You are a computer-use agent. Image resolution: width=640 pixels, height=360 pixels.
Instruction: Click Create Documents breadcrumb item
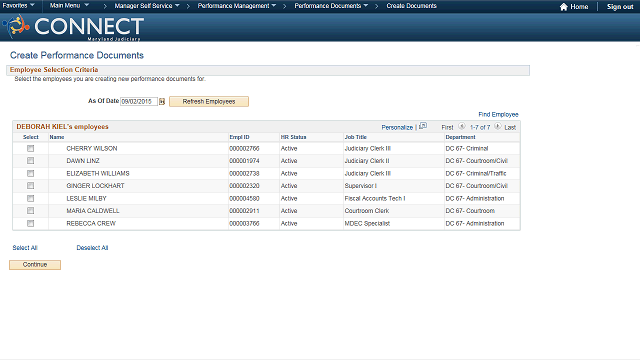(411, 6)
